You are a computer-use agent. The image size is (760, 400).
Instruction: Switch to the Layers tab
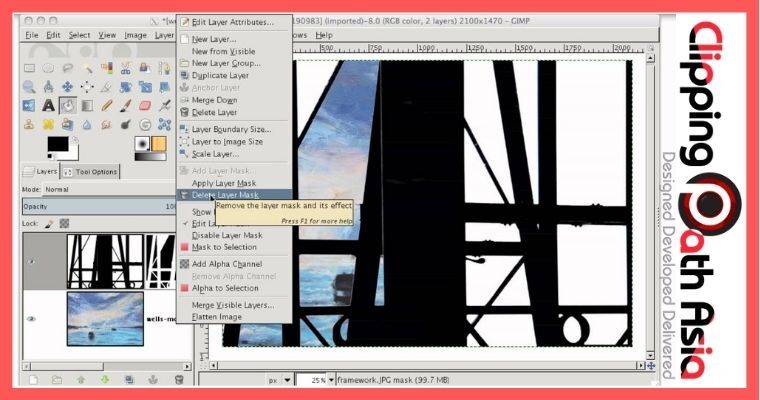(41, 172)
